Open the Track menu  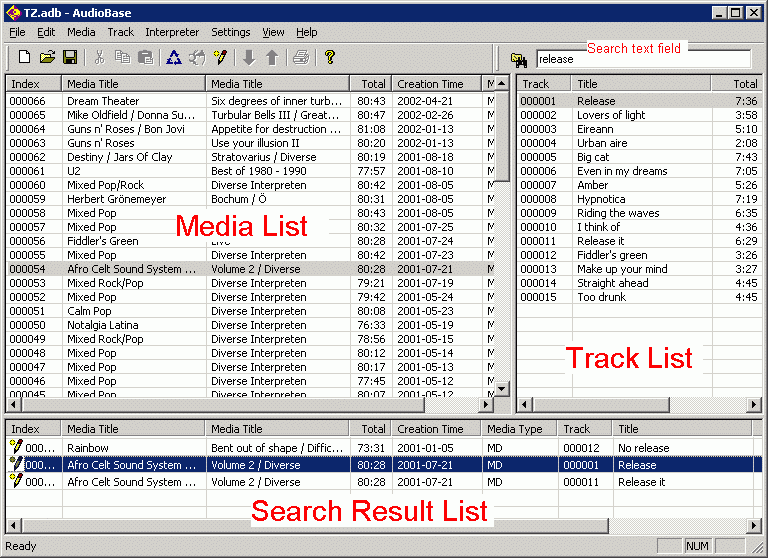point(120,32)
